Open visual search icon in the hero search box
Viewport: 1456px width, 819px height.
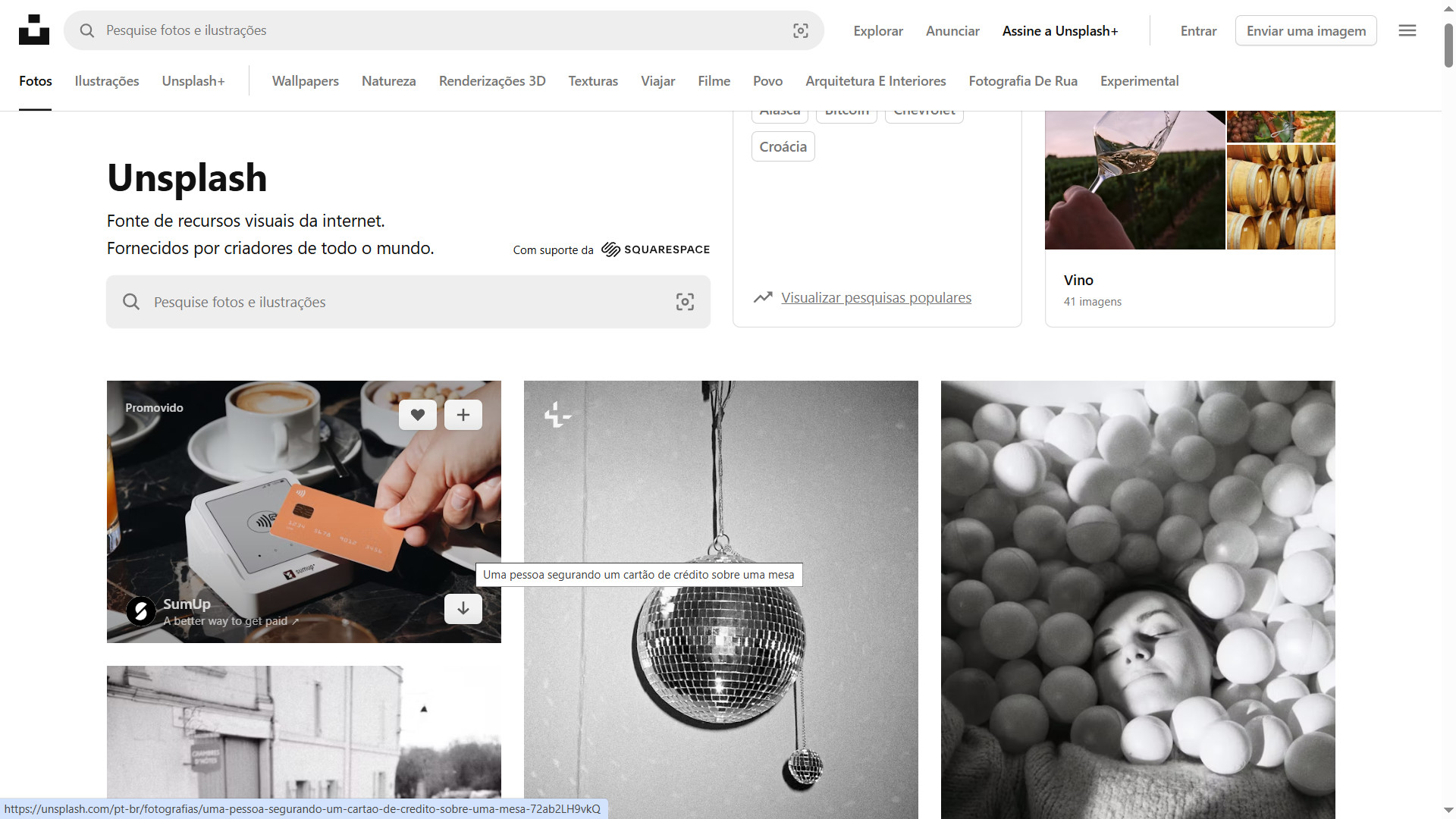(x=685, y=302)
